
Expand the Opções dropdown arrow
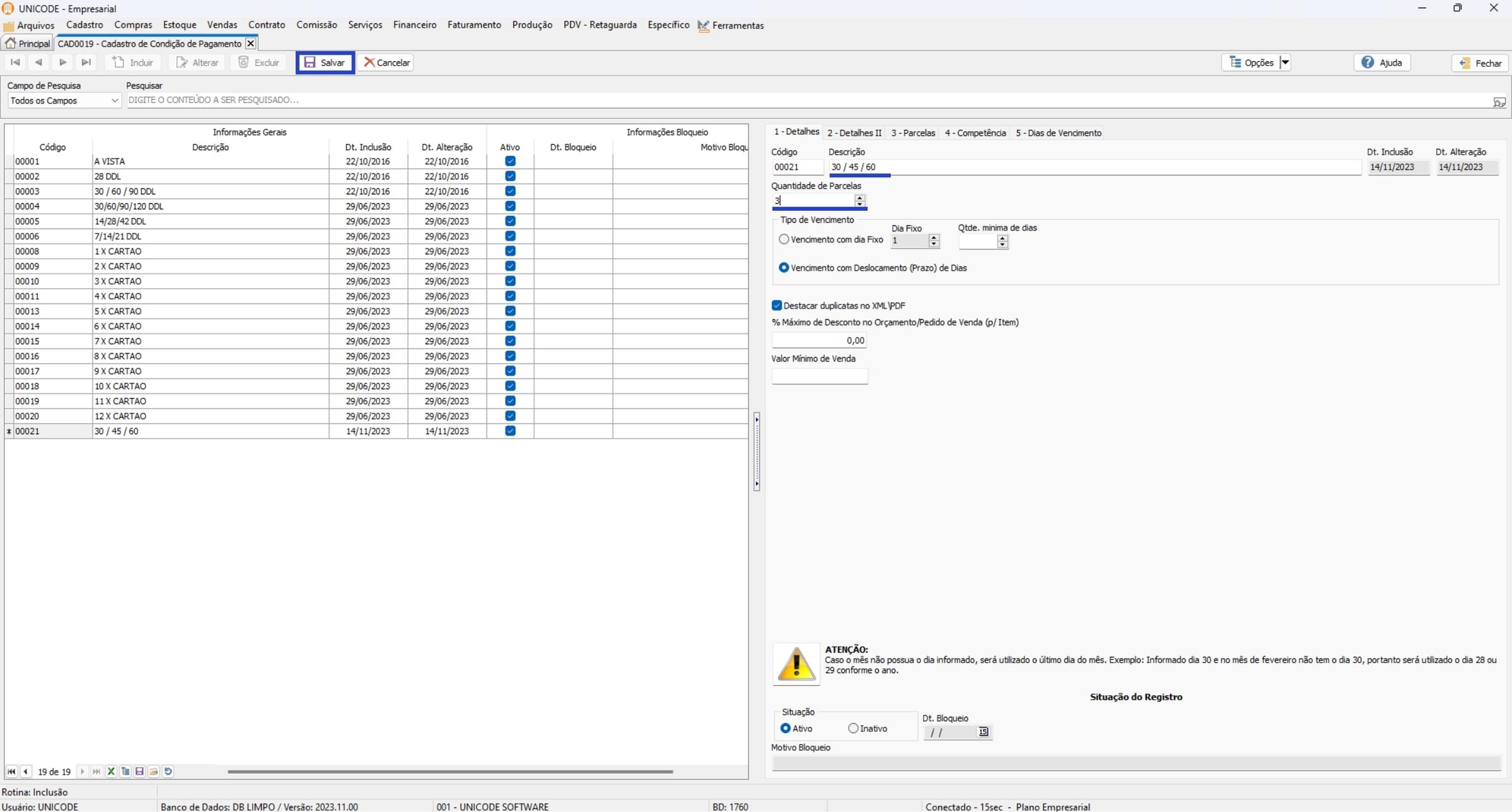click(1285, 63)
